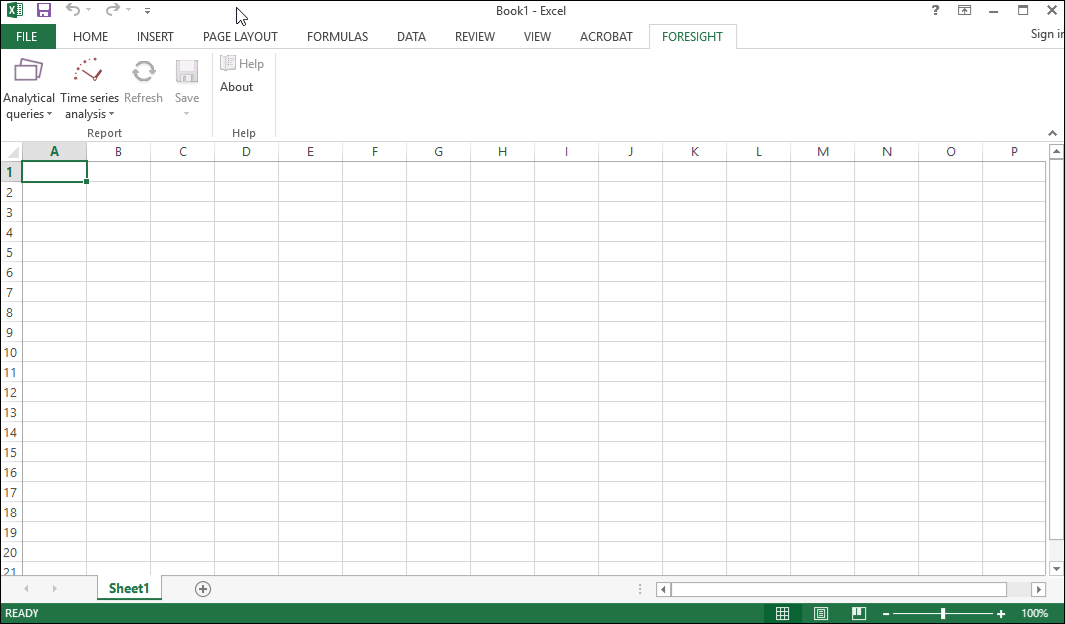The width and height of the screenshot is (1065, 624).
Task: Open the FILE tab
Action: (x=27, y=37)
